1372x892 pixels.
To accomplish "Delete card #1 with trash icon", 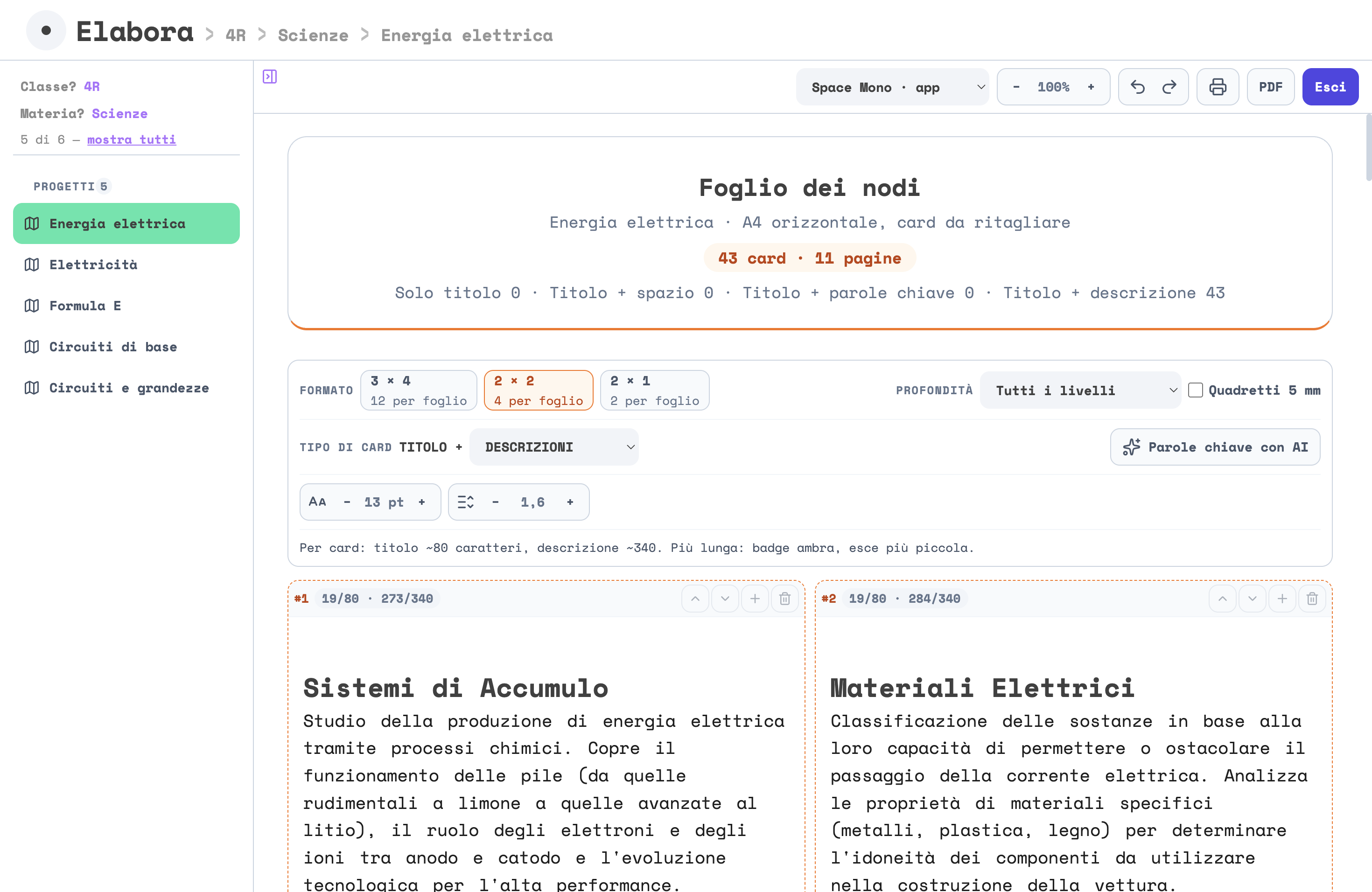I will pyautogui.click(x=784, y=599).
